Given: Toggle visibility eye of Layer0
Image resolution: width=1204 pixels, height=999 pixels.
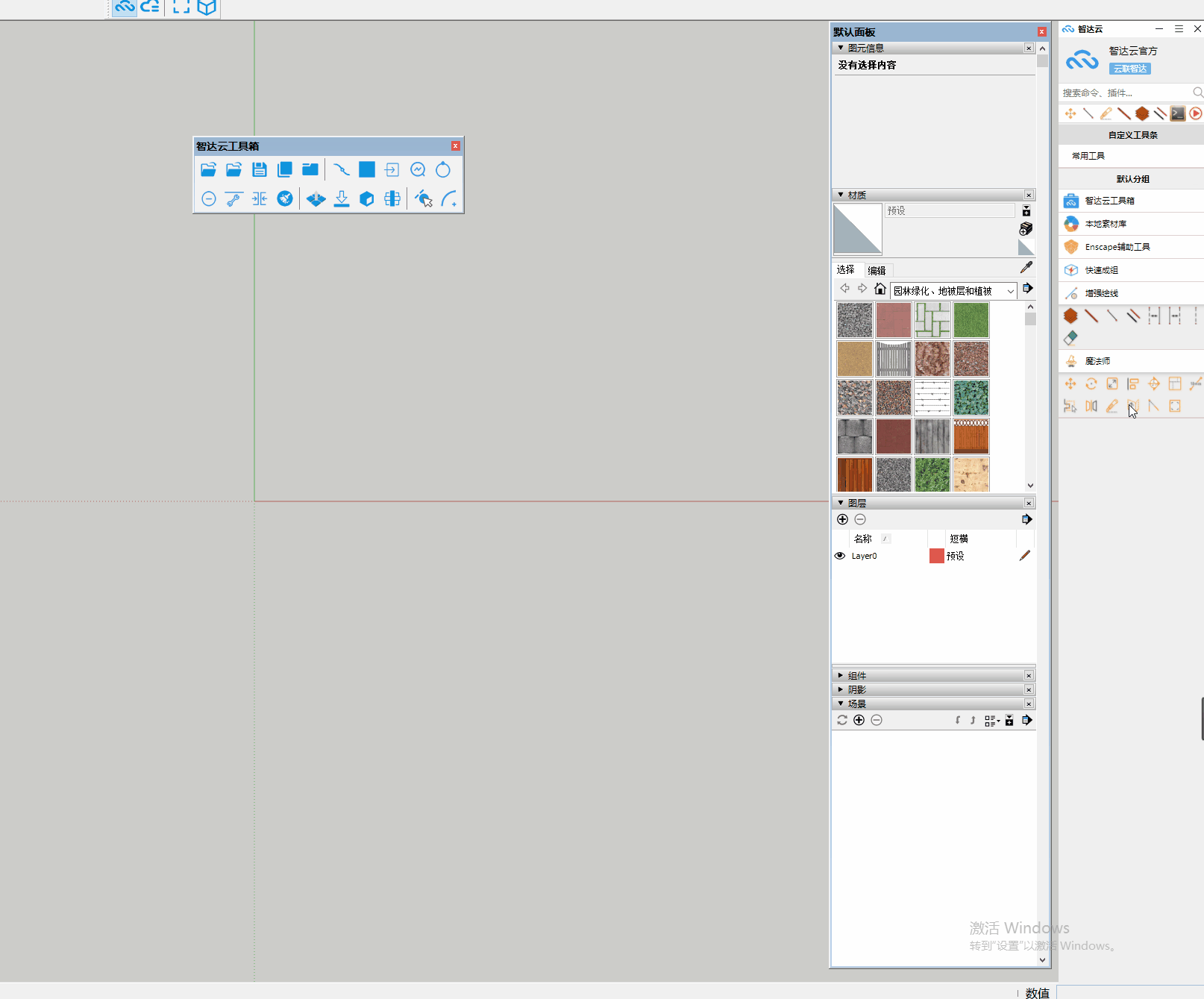Looking at the screenshot, I should [840, 556].
